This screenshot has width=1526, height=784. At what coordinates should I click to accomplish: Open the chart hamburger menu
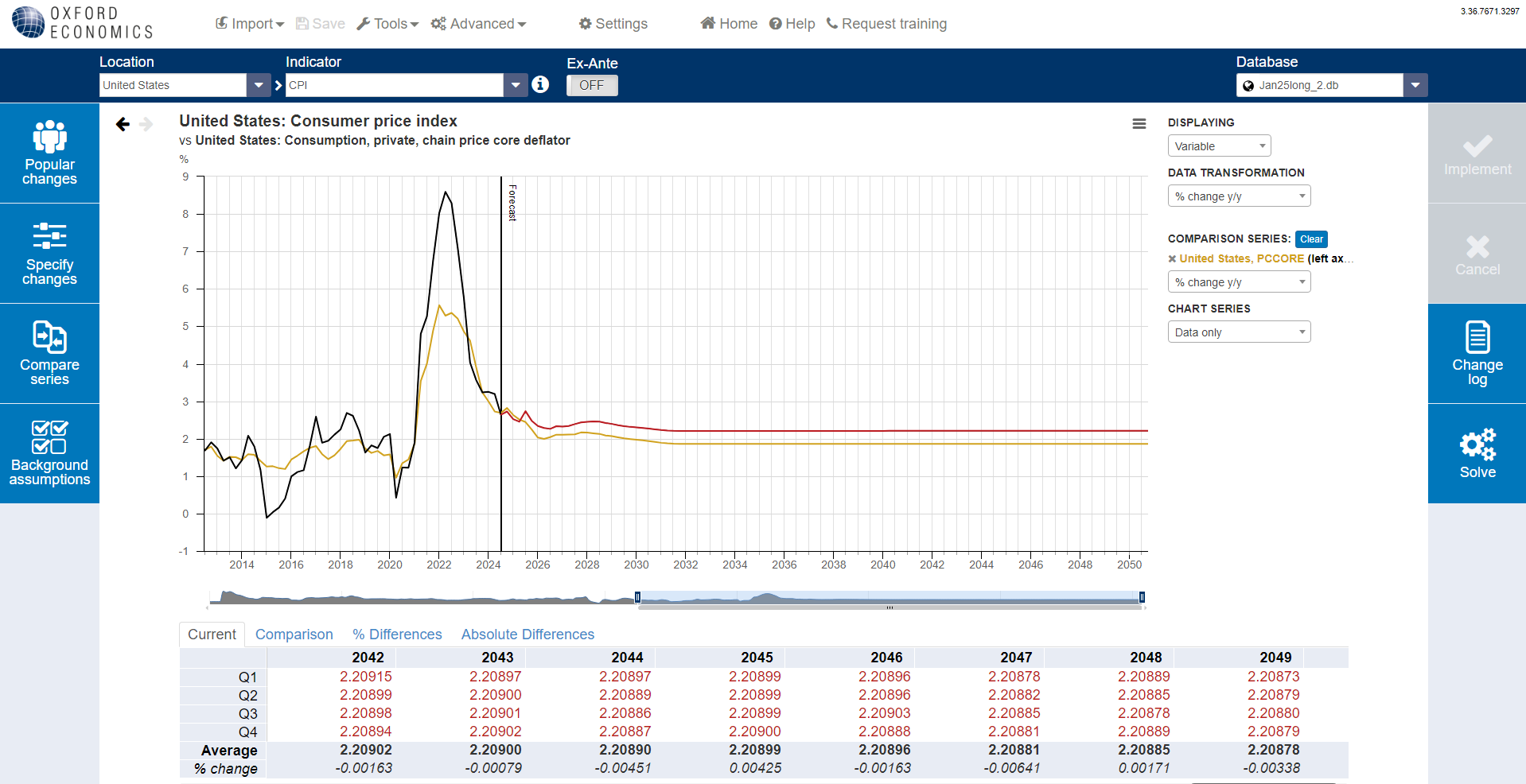(1139, 124)
